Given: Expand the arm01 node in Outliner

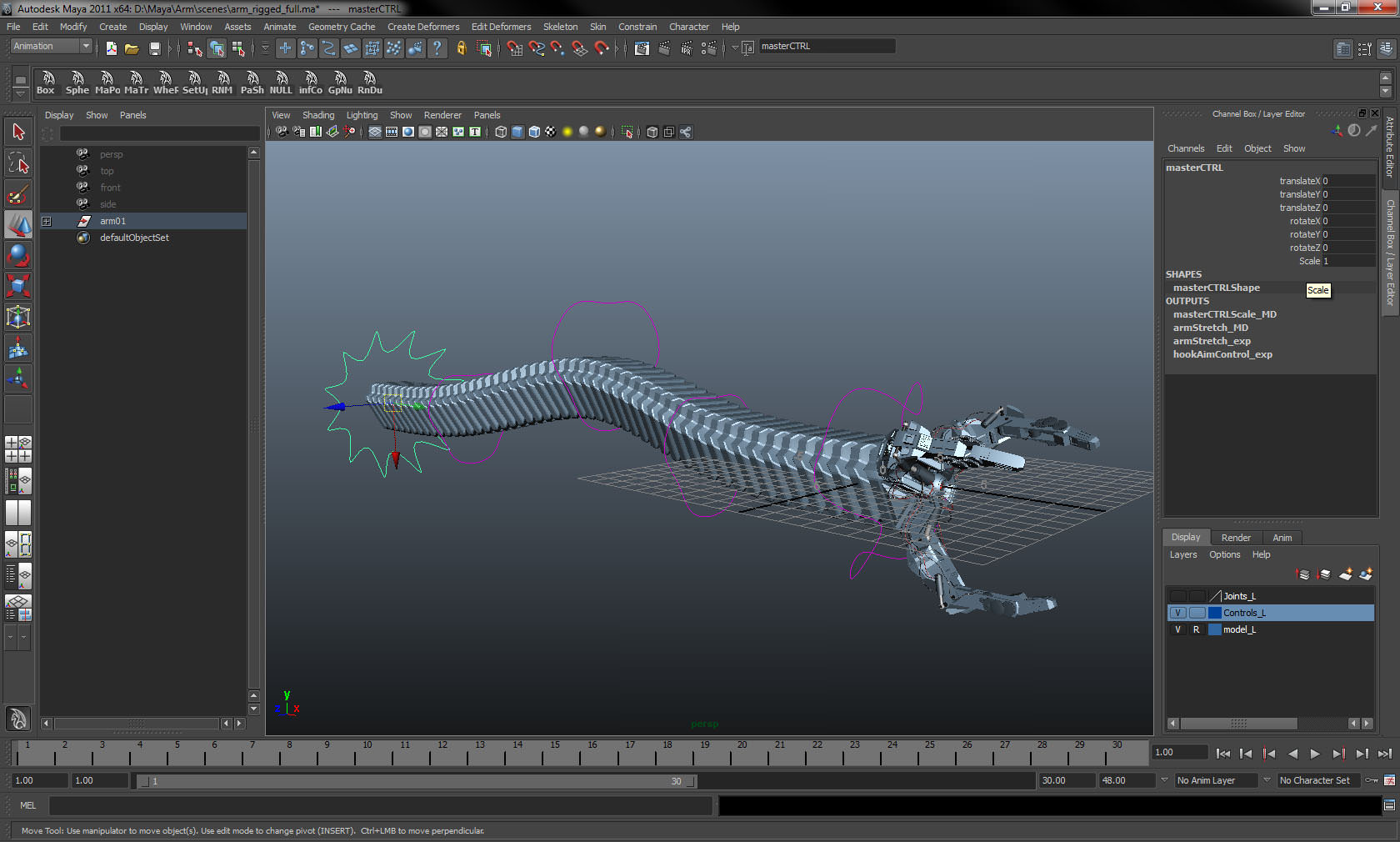Looking at the screenshot, I should pyautogui.click(x=47, y=221).
